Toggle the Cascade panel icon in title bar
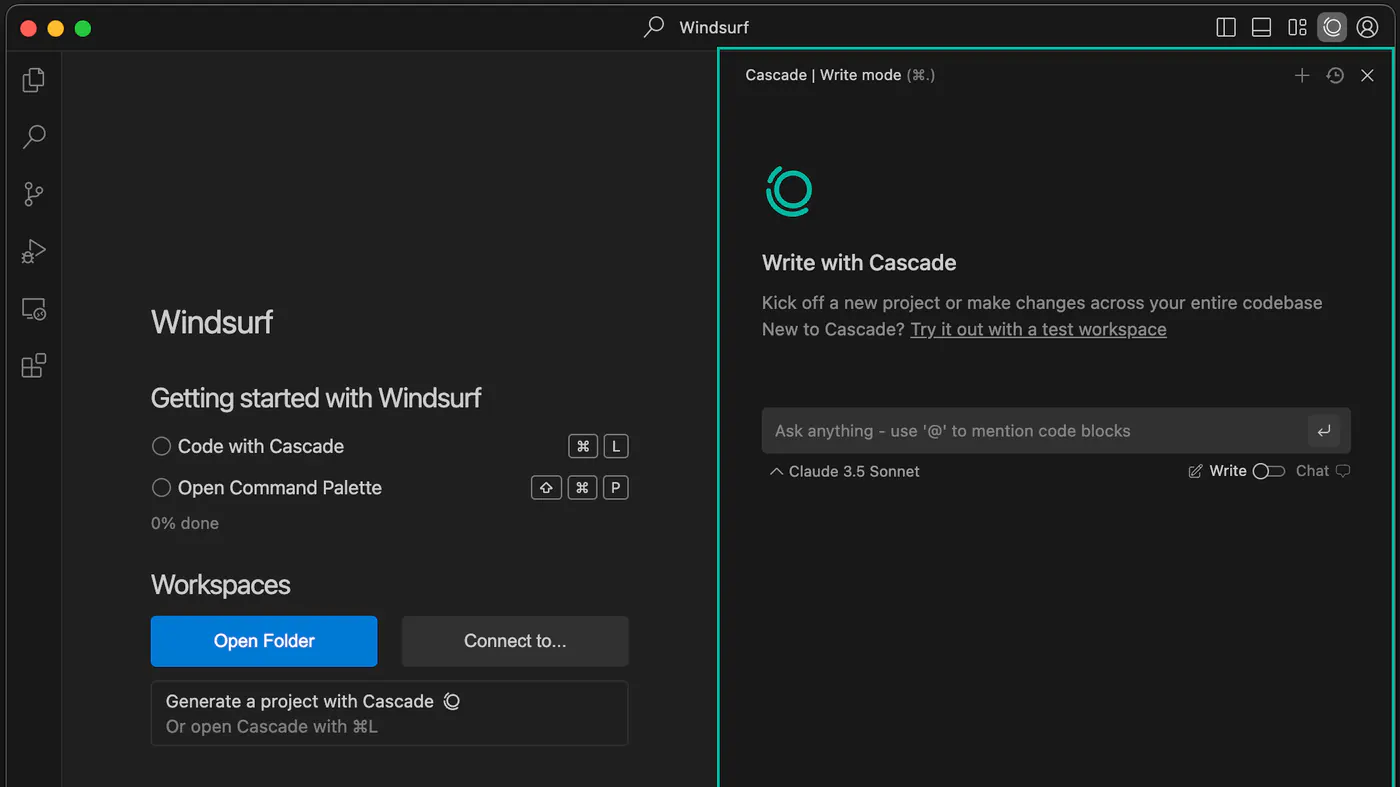 click(x=1332, y=28)
